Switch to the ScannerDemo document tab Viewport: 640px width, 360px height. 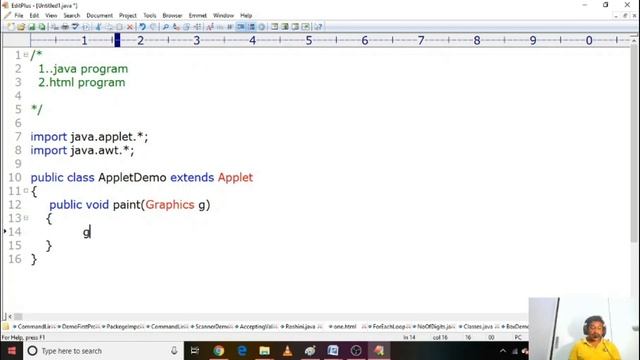(x=212, y=327)
